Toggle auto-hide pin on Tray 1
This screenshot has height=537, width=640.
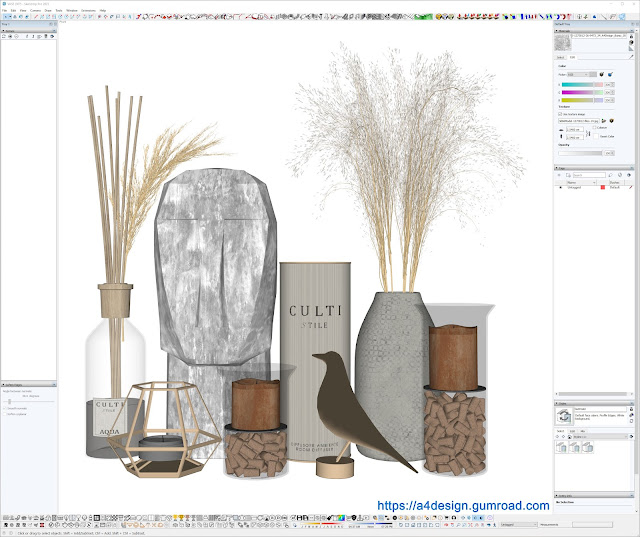pos(51,24)
